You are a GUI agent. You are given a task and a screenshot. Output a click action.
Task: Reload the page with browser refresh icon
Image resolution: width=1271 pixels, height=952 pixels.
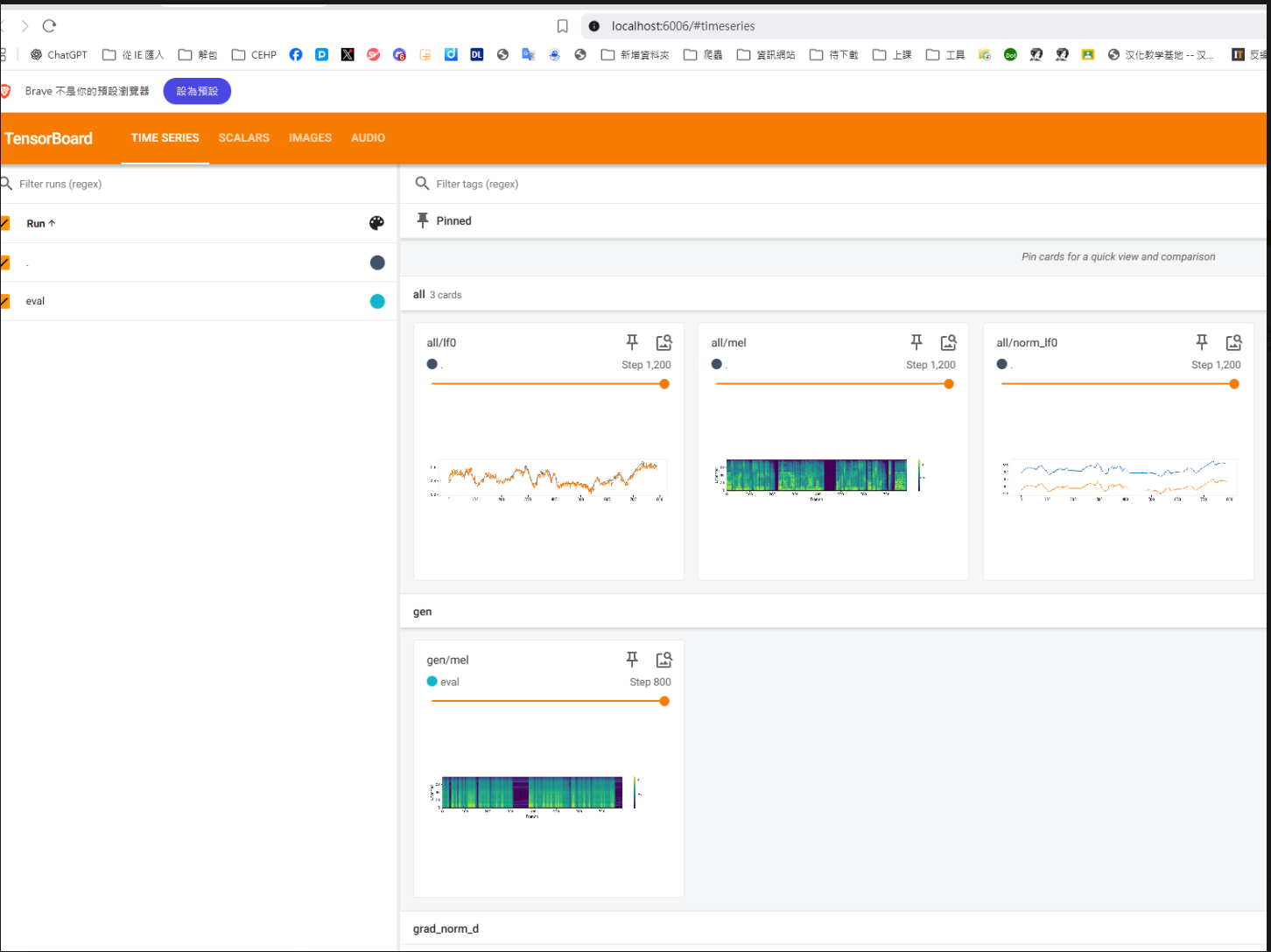point(49,26)
